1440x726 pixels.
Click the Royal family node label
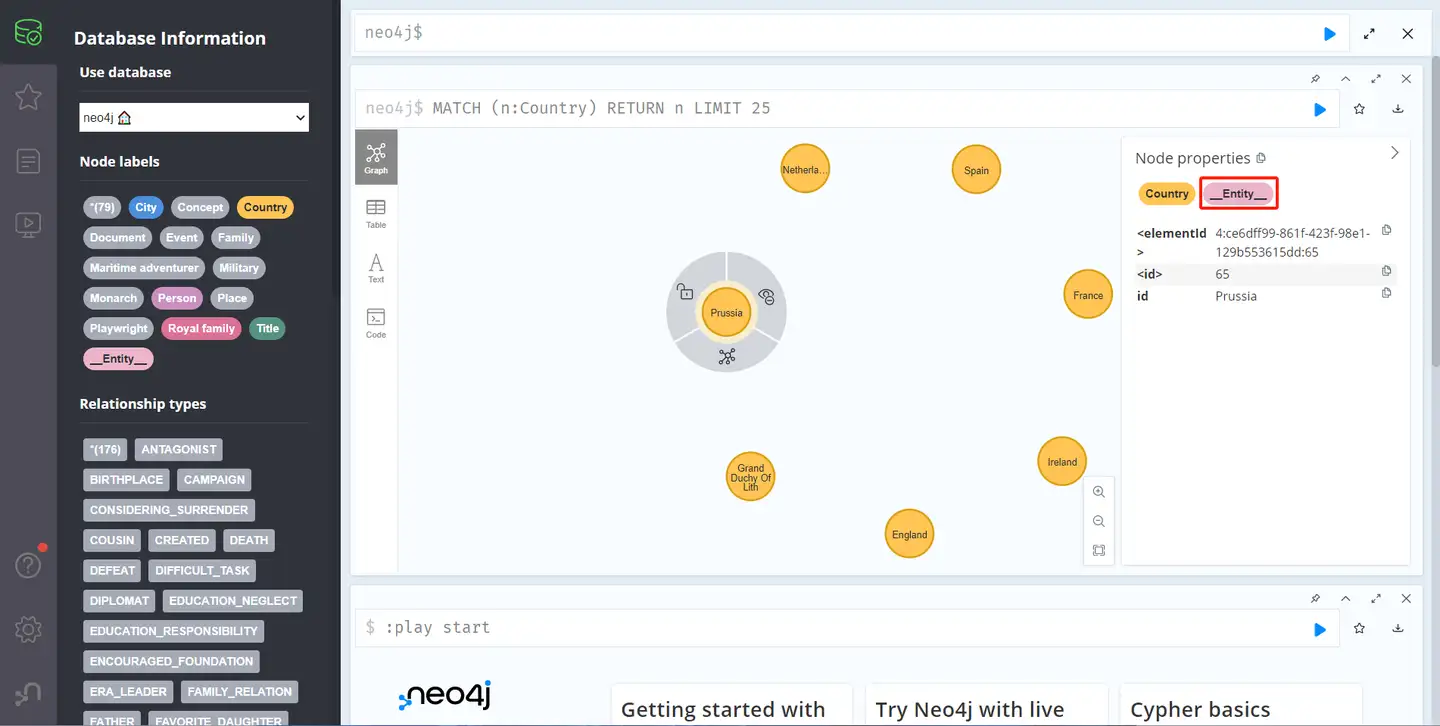pyautogui.click(x=201, y=328)
